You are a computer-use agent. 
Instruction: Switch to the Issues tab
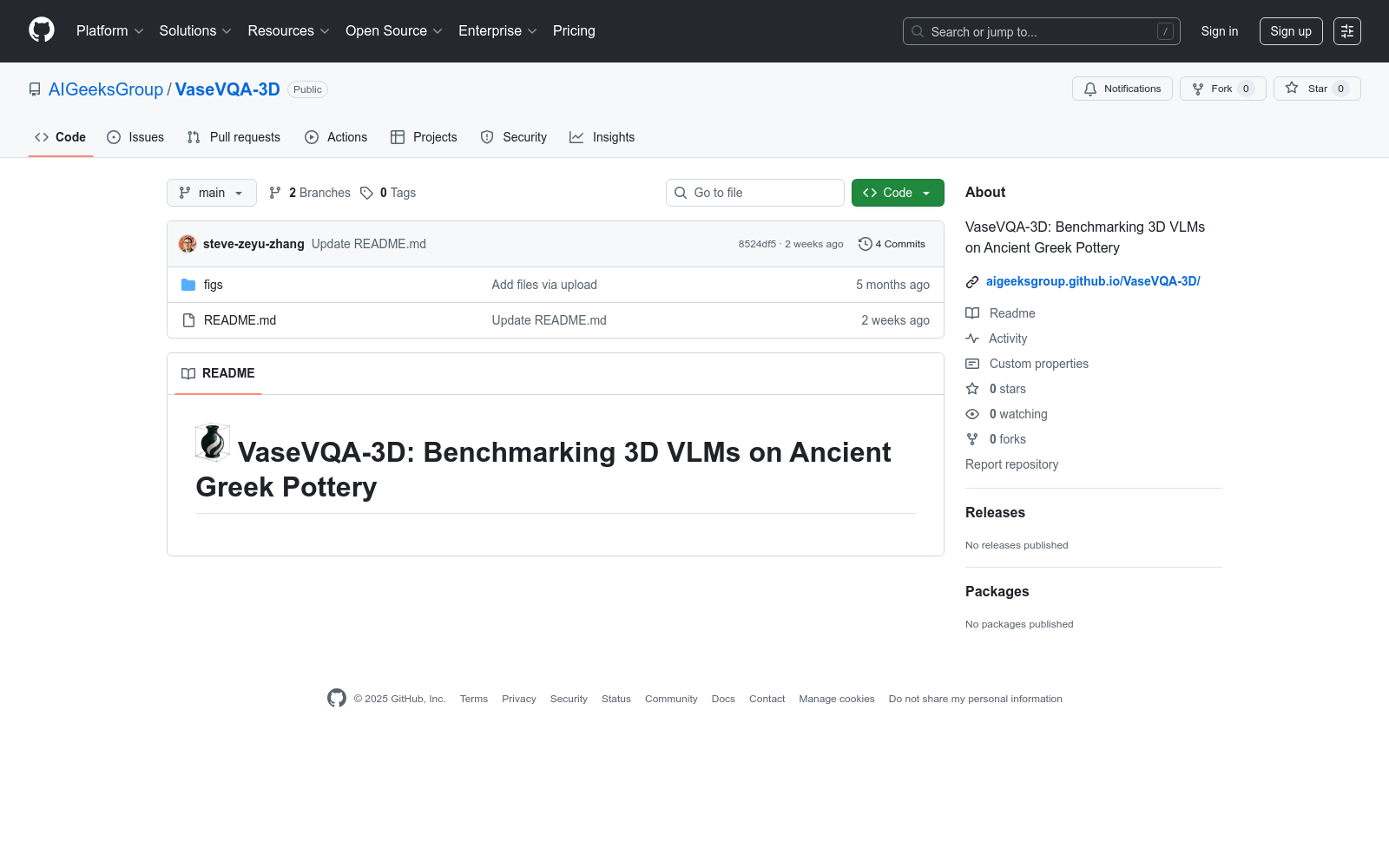click(x=135, y=137)
